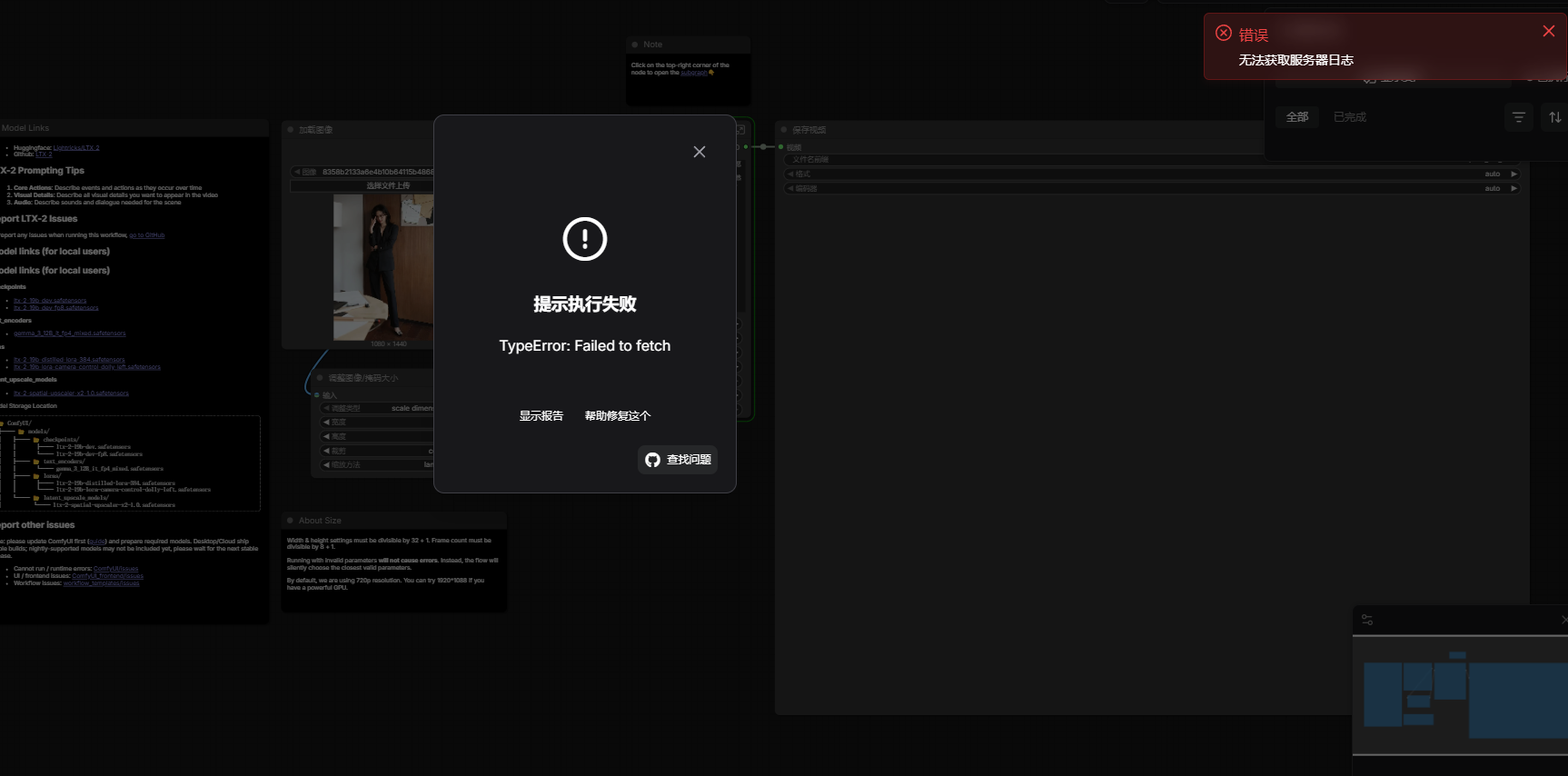Click left arrow on the 调整类型 field
This screenshot has height=776, width=1568.
pos(326,409)
